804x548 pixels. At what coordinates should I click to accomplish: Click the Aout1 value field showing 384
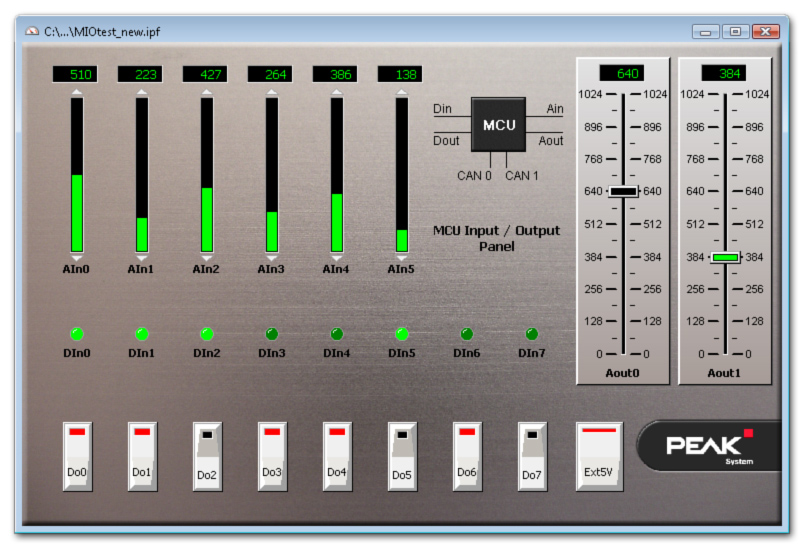[724, 73]
